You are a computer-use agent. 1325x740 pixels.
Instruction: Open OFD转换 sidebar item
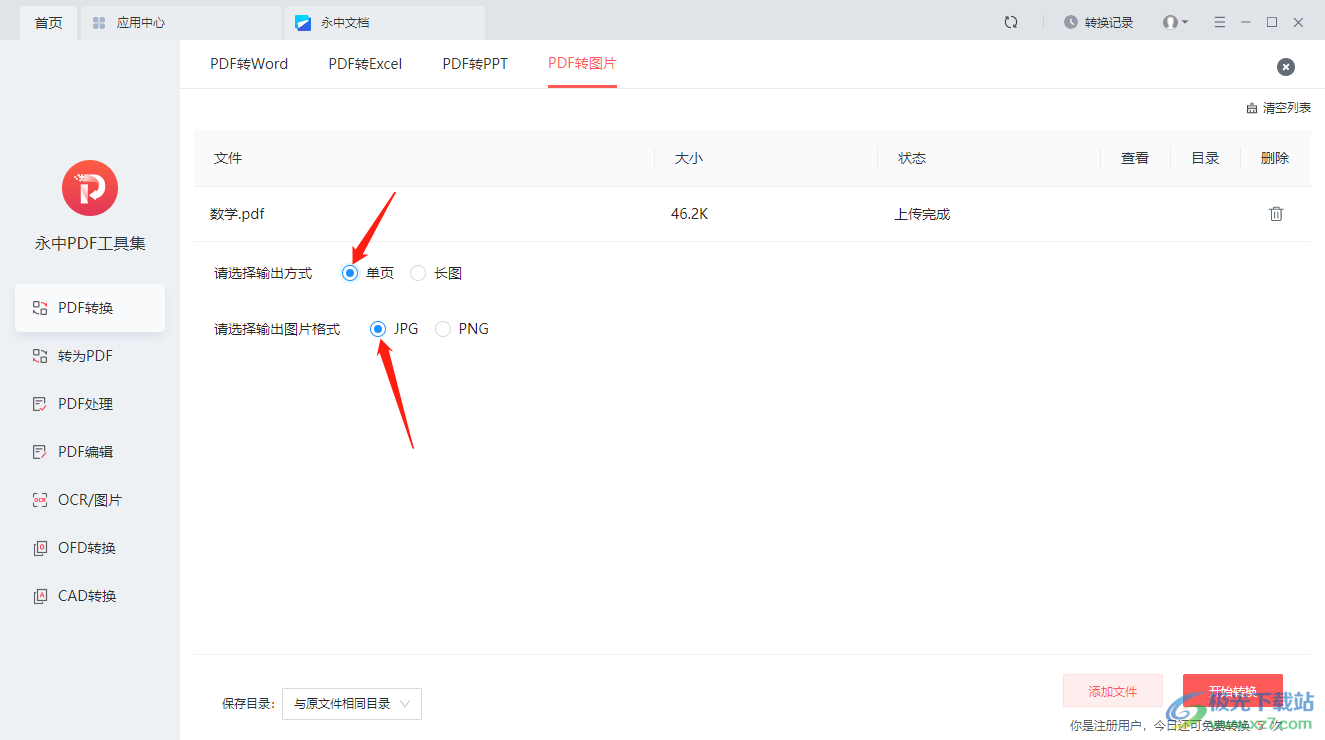90,548
